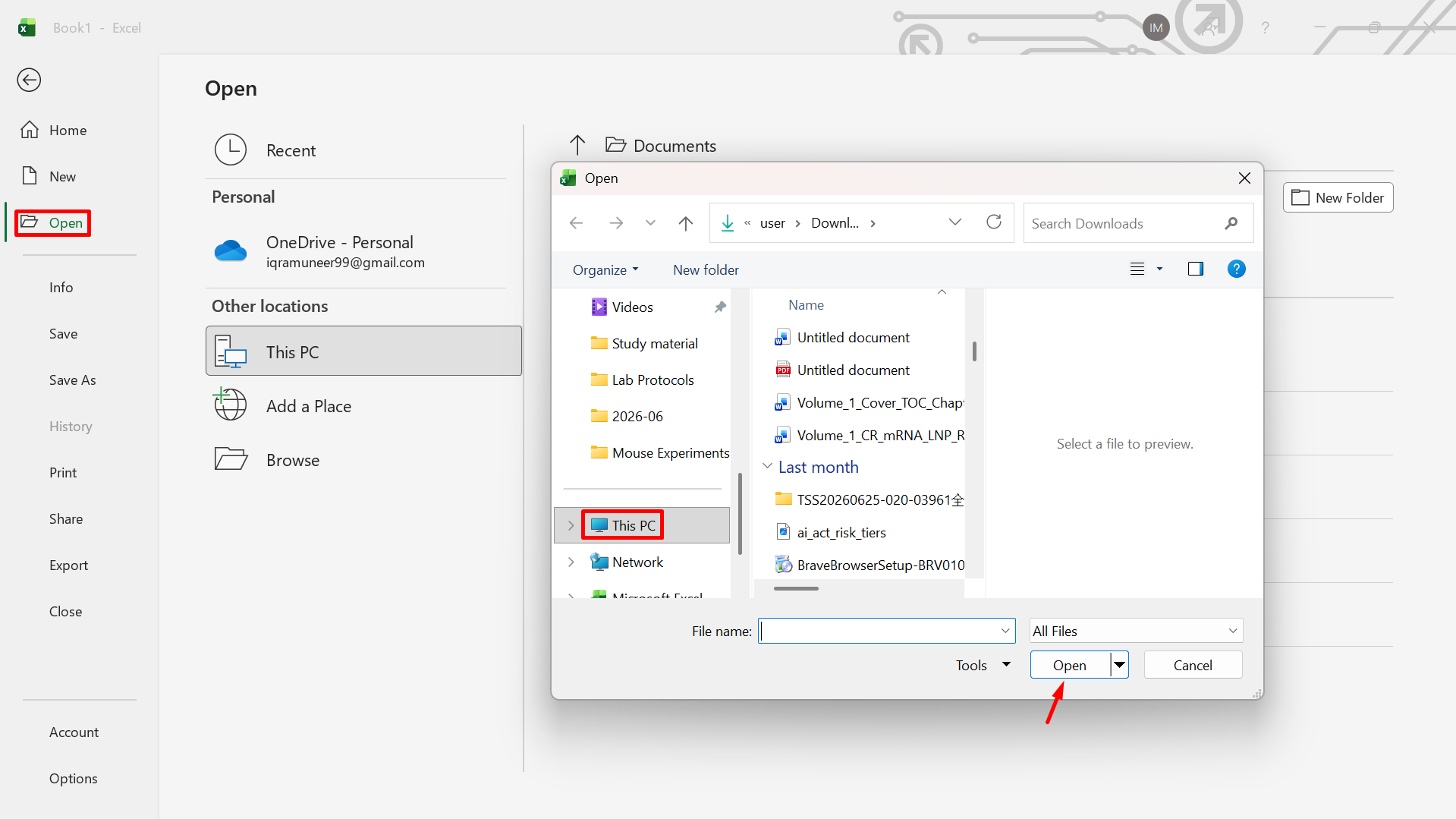Choose Save As in backstage menu
Viewport: 1456px width, 819px height.
pos(73,380)
